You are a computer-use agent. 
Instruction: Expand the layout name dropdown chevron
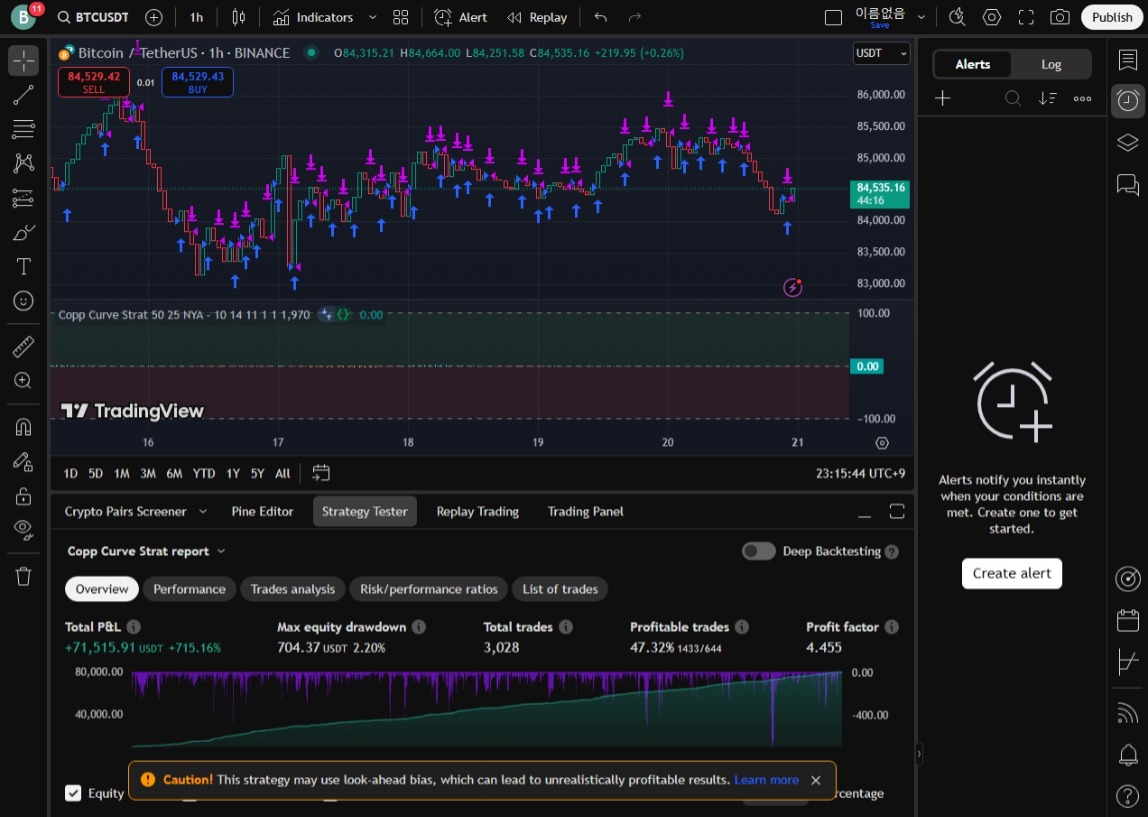click(x=921, y=18)
